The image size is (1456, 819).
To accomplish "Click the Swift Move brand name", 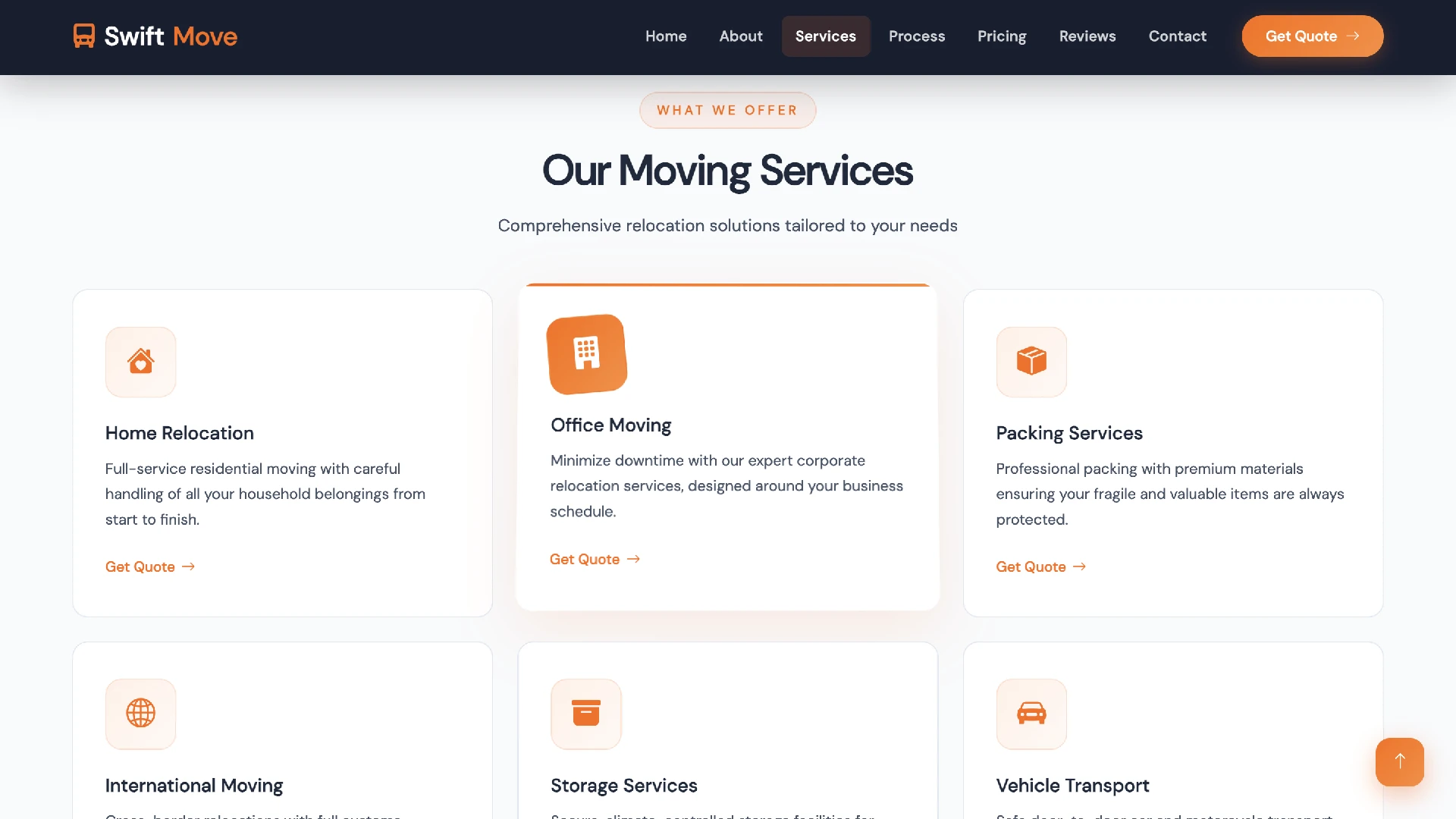I will pyautogui.click(x=171, y=36).
